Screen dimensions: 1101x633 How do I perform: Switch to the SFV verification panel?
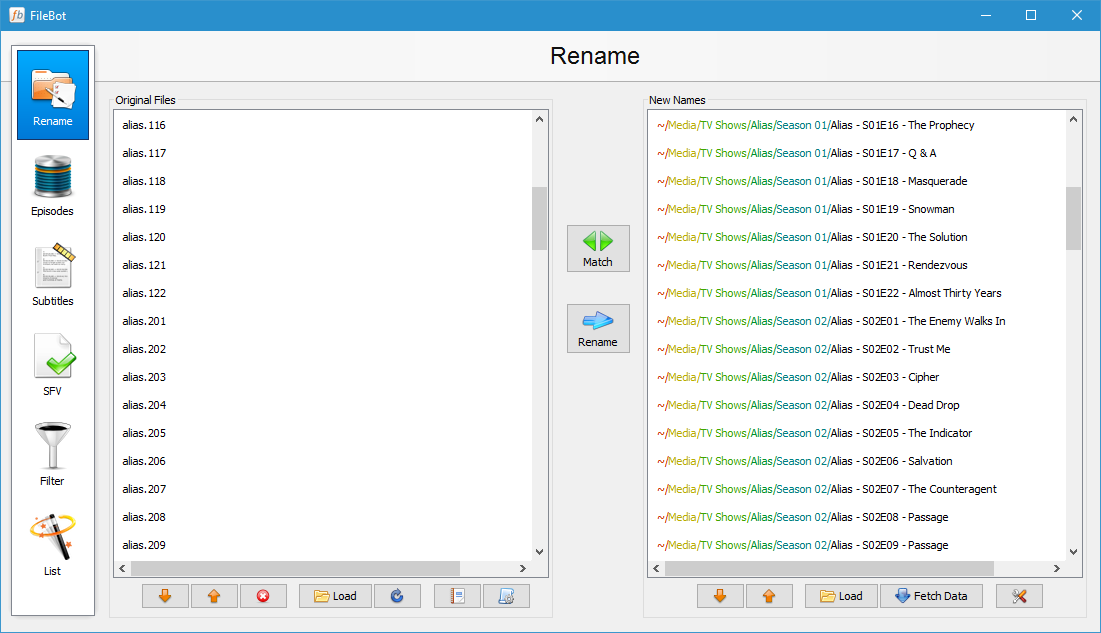click(x=52, y=360)
